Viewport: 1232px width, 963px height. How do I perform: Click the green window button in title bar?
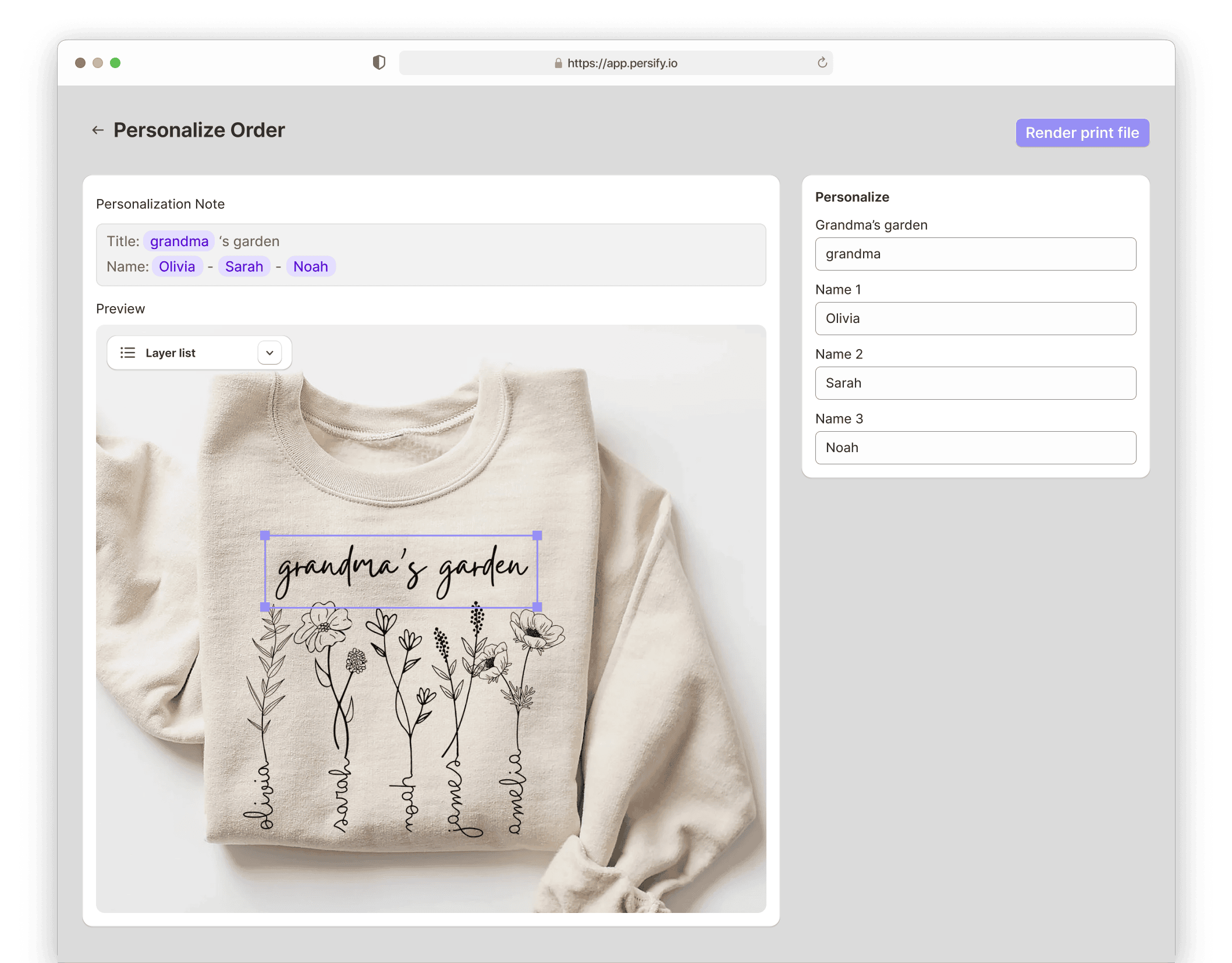(x=115, y=63)
